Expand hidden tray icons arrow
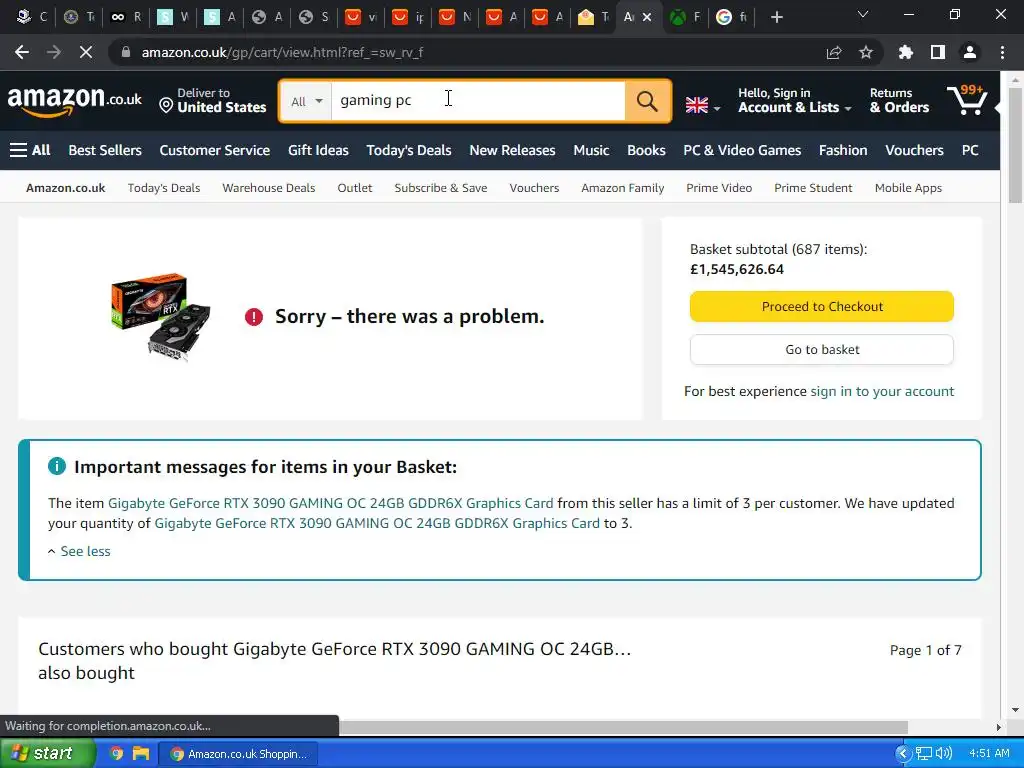The image size is (1024, 768). point(903,754)
